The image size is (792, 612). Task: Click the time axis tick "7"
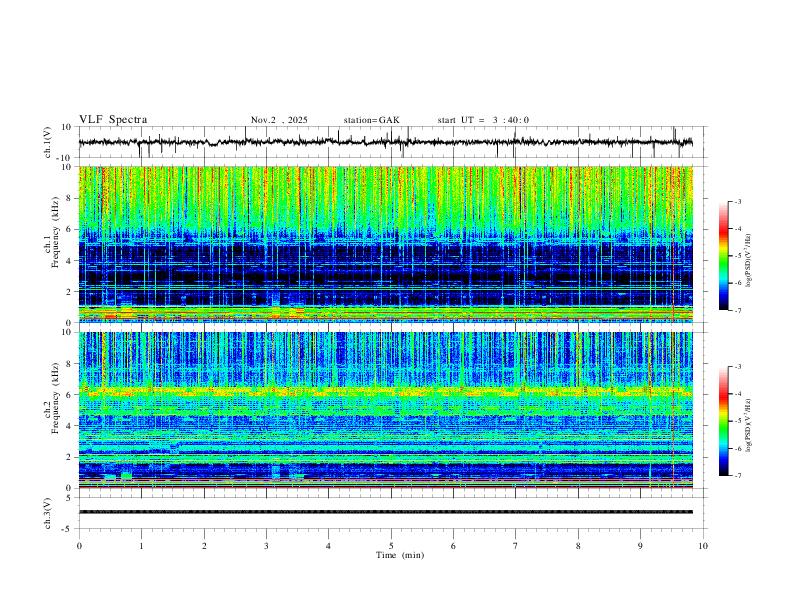point(516,546)
